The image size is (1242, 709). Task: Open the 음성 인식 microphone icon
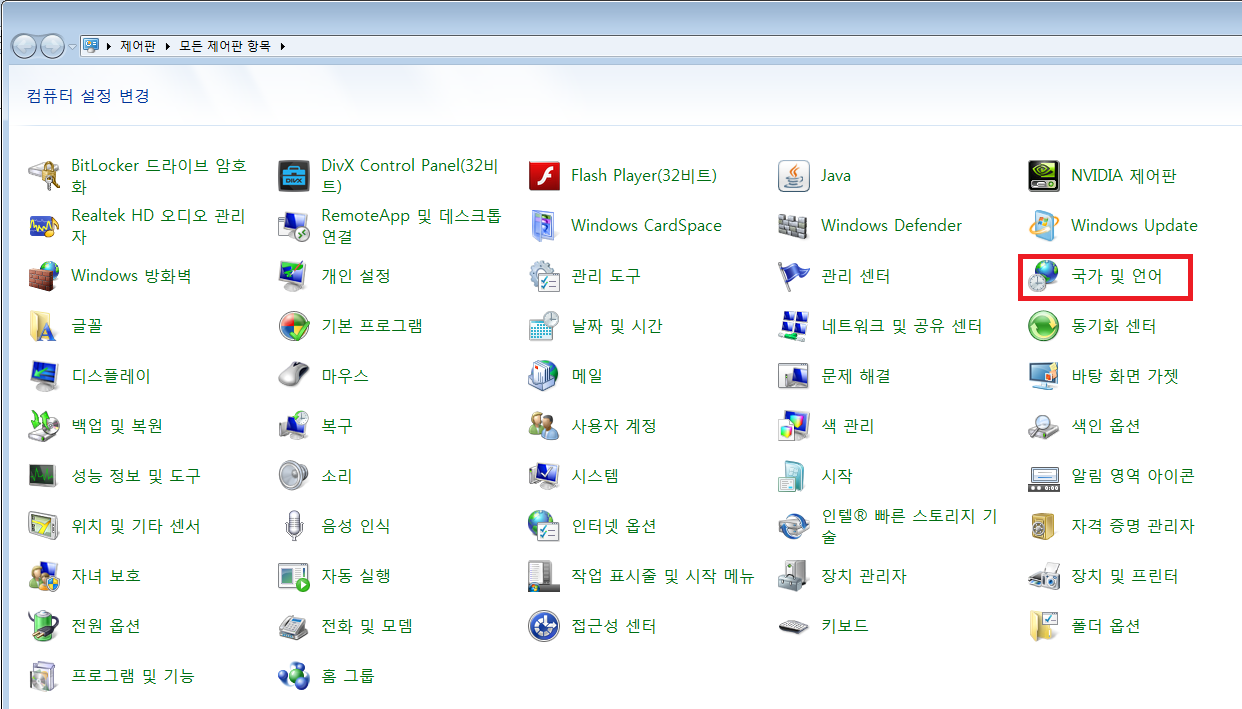coord(294,526)
